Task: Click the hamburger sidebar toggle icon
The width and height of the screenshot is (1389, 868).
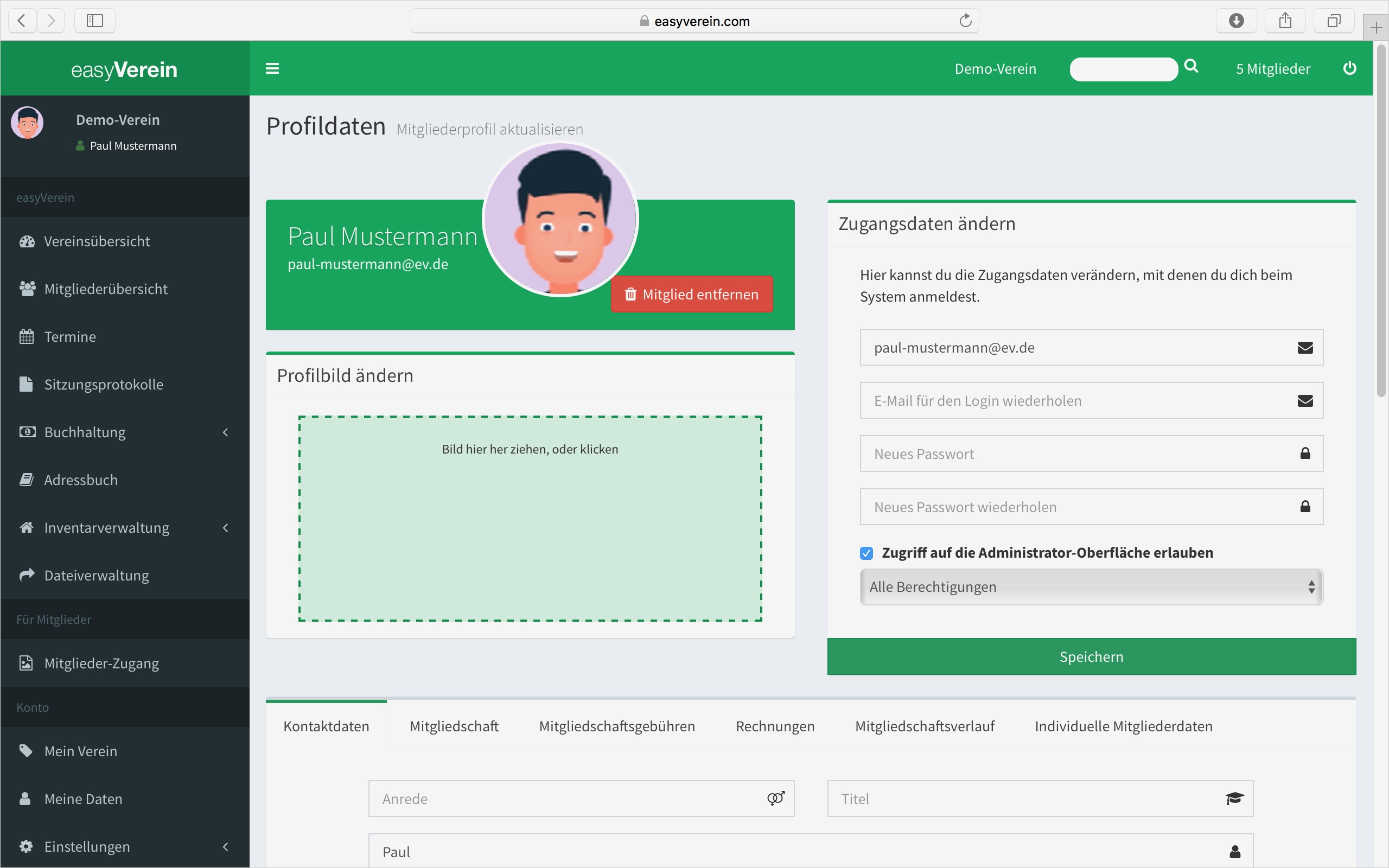Action: tap(272, 69)
